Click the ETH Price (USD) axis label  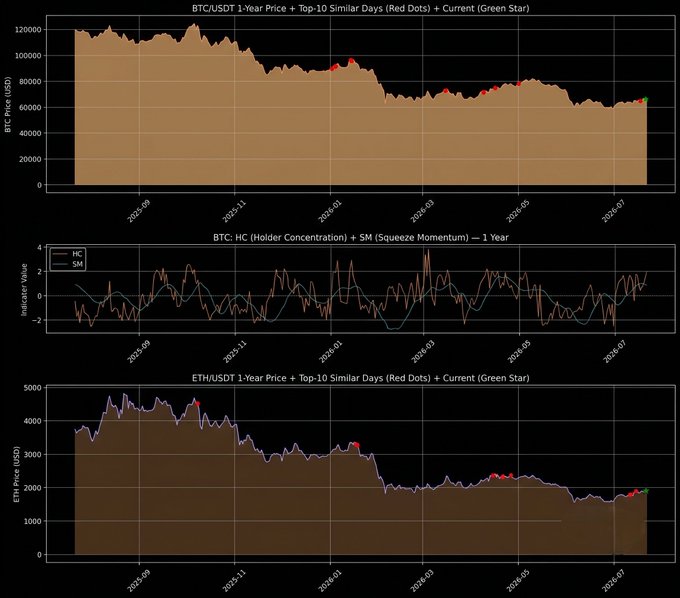(16, 474)
